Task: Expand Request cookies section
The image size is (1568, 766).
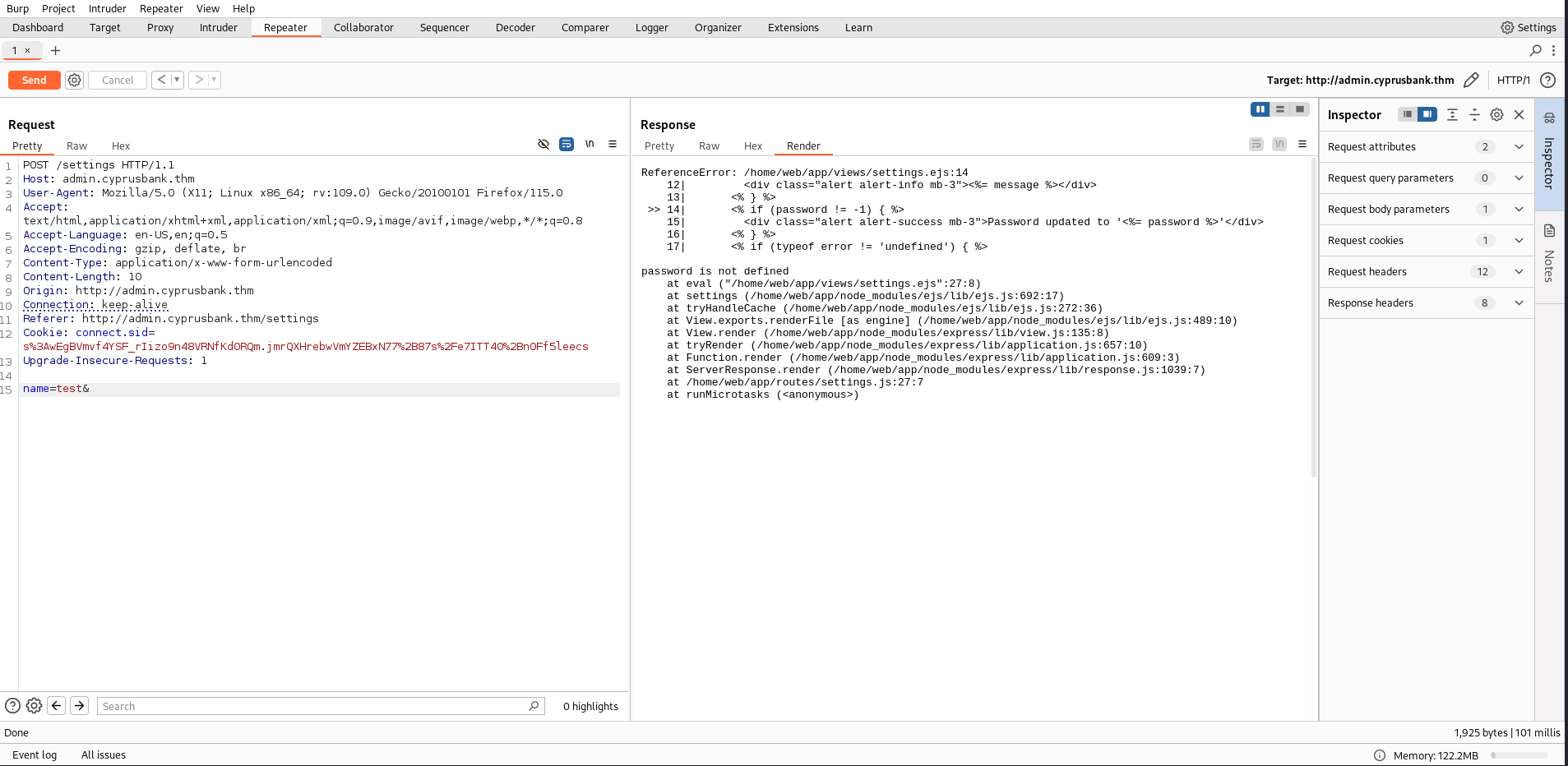Action: 1427,241
